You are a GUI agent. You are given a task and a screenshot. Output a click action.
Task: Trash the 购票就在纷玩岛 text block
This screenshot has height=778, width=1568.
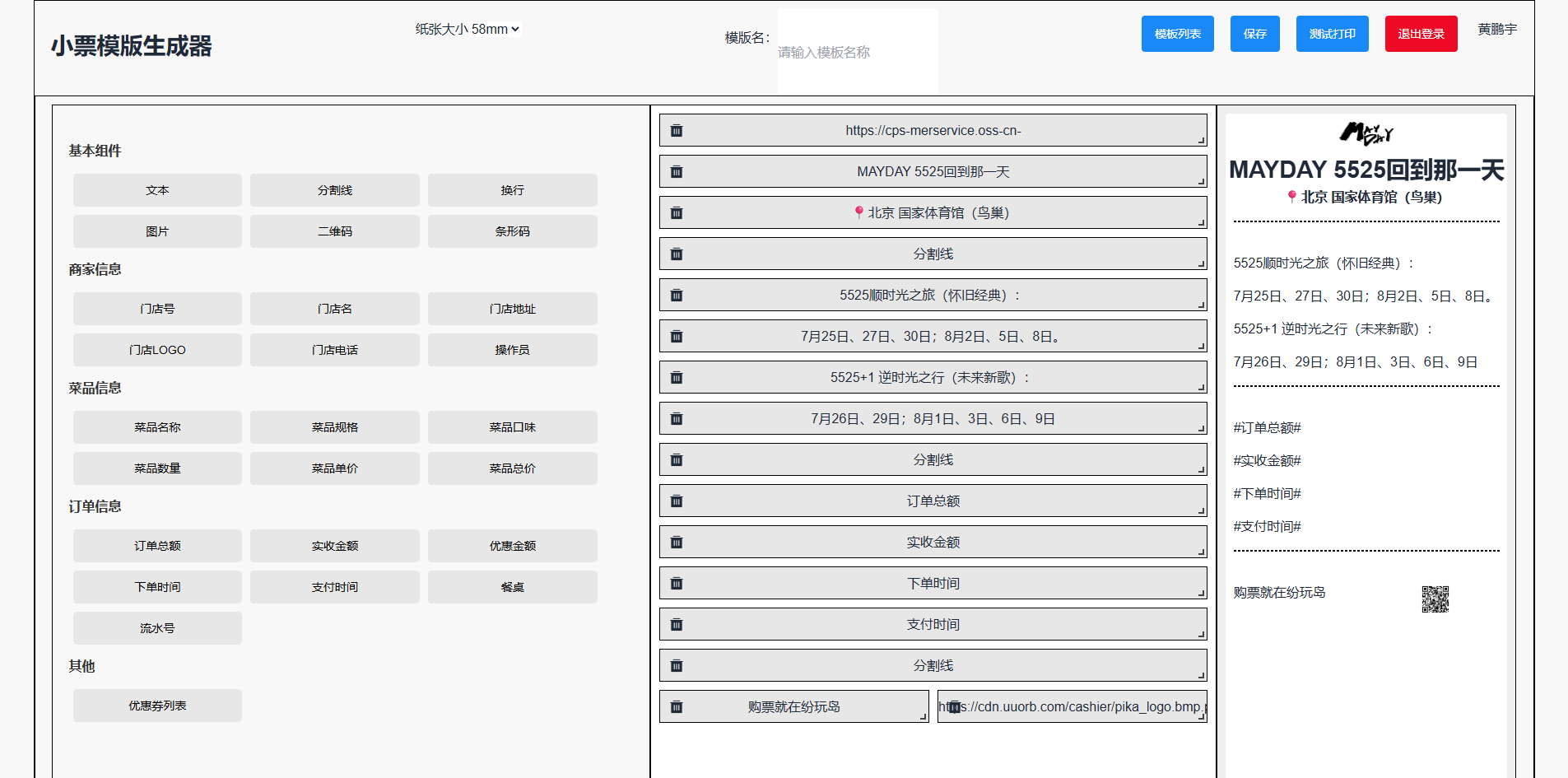tap(677, 707)
